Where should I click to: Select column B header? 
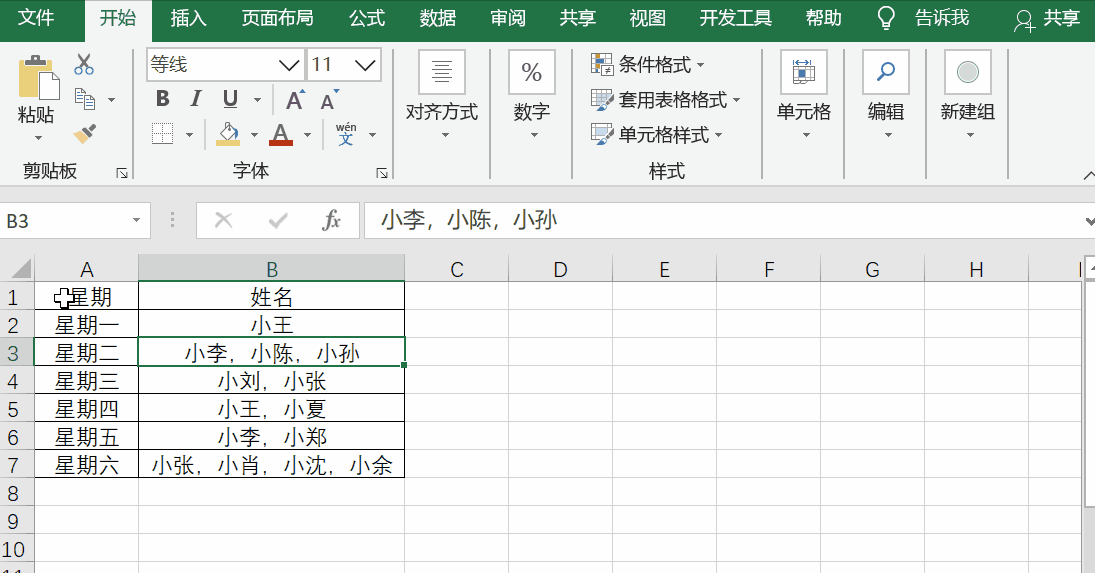point(272,269)
